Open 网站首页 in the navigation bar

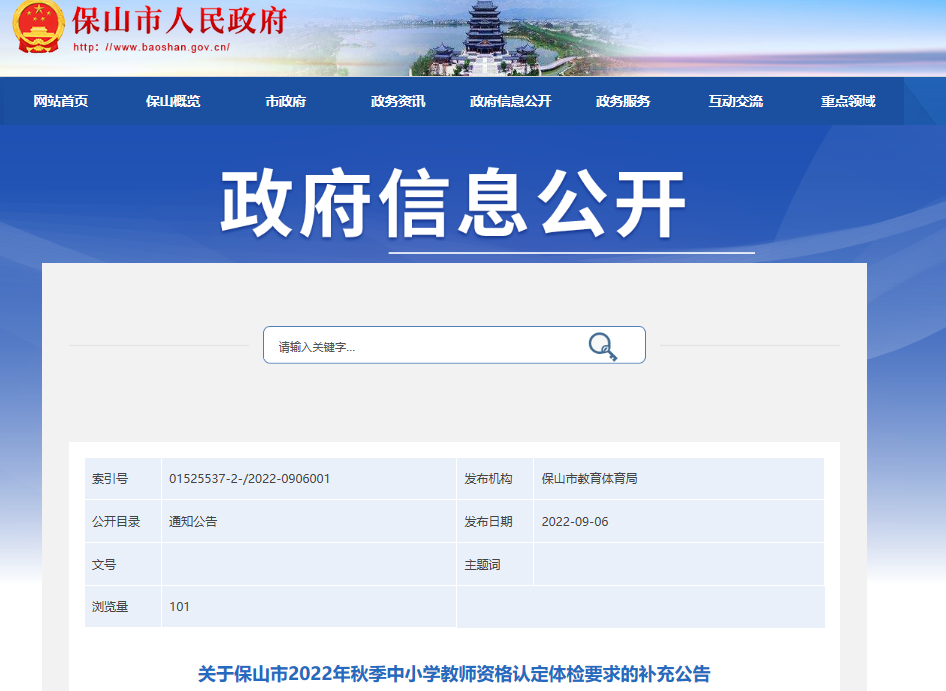(61, 102)
